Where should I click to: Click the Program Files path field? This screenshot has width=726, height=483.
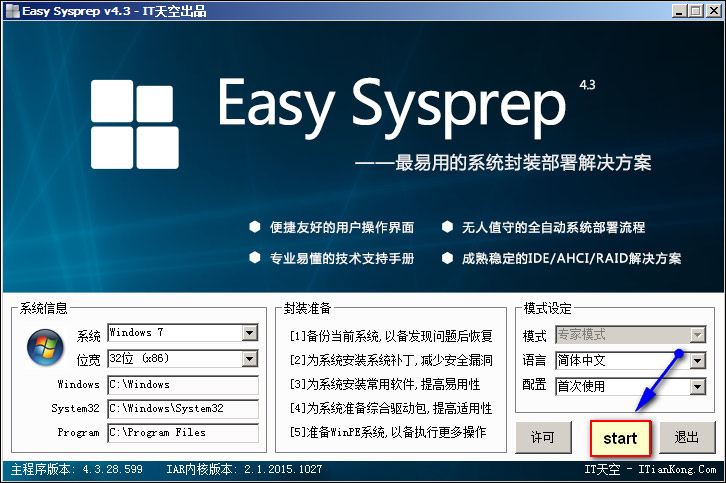click(x=183, y=433)
